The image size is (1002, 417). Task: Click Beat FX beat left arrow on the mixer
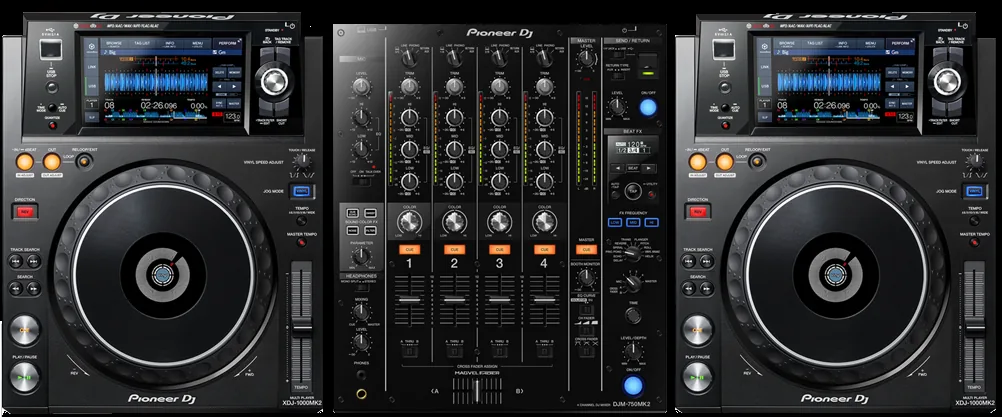click(615, 168)
